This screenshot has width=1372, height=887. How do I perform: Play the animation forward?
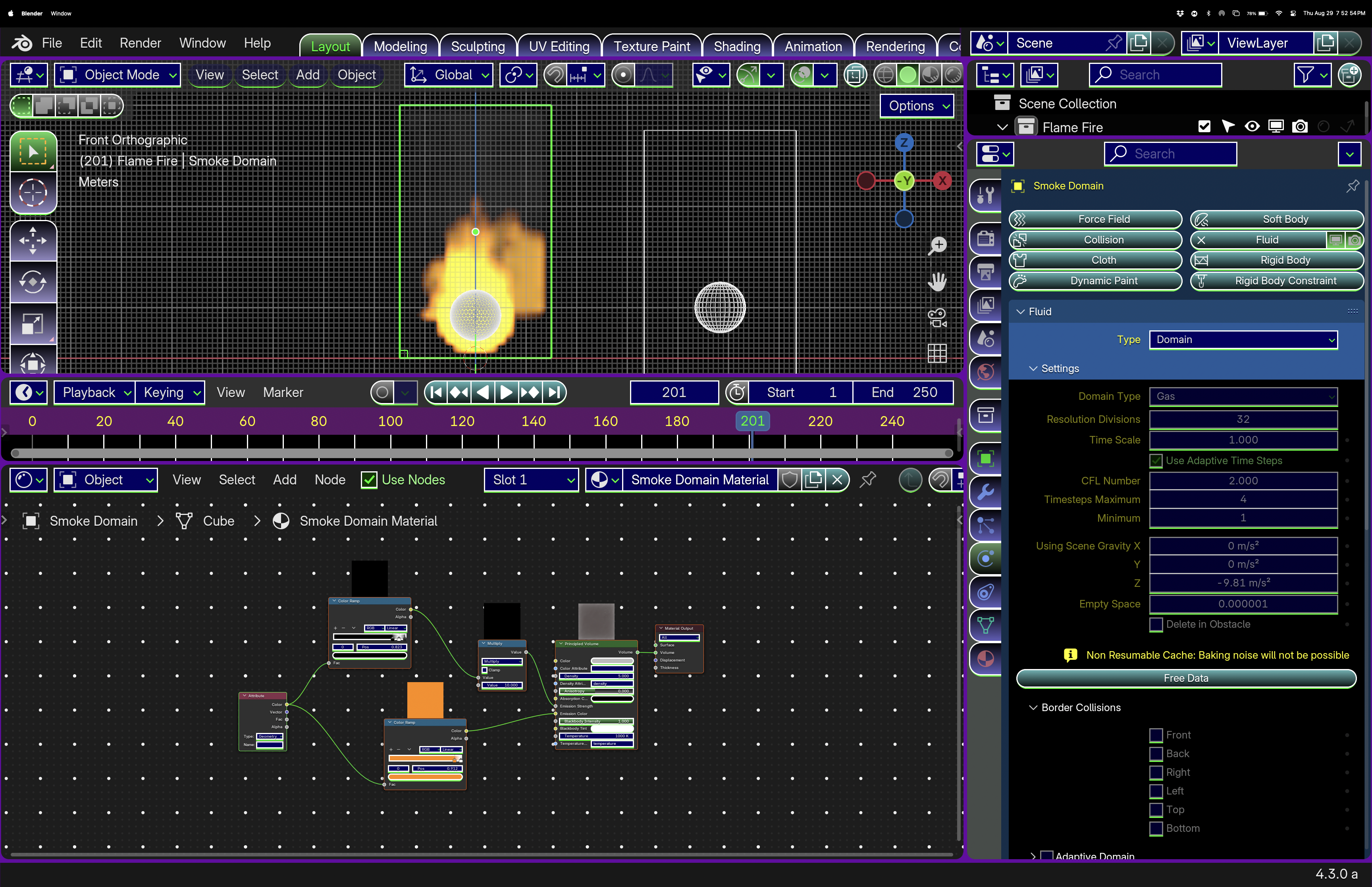[505, 393]
